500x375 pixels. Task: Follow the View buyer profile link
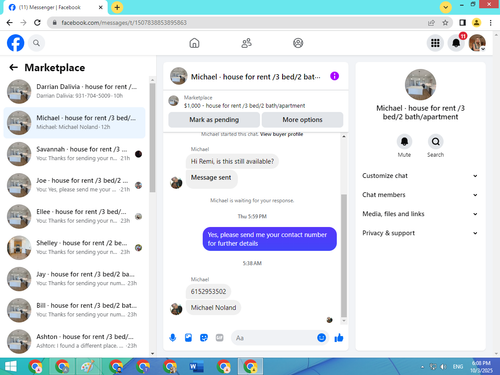point(281,134)
